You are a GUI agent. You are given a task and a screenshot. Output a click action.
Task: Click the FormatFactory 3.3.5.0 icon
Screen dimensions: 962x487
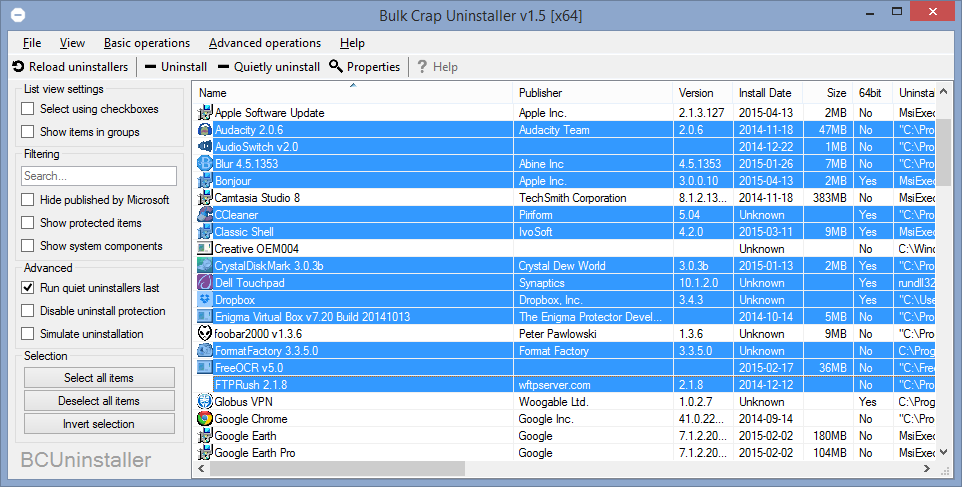205,351
